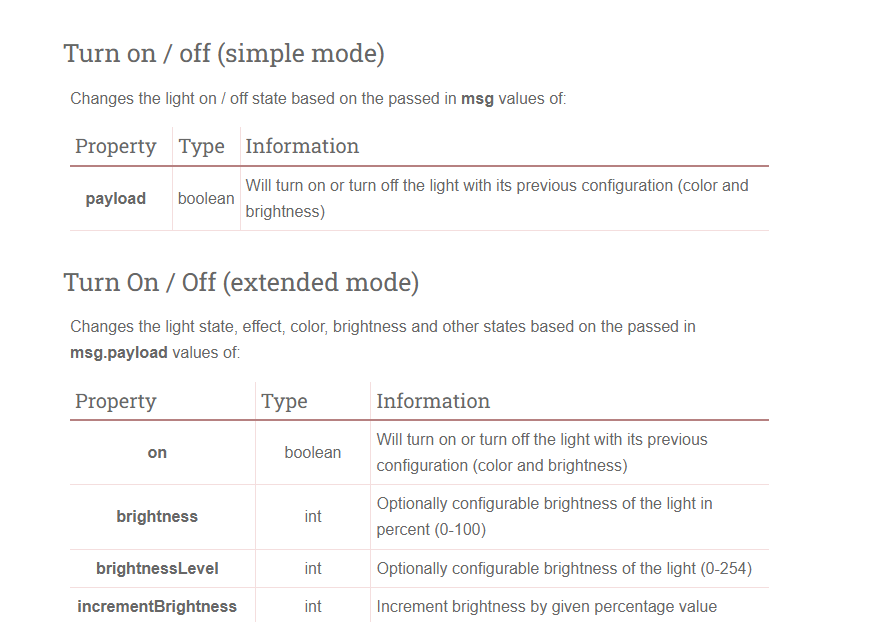Click the "boolean" type in the "on" row
Screen dimensions: 895x622
coord(313,453)
